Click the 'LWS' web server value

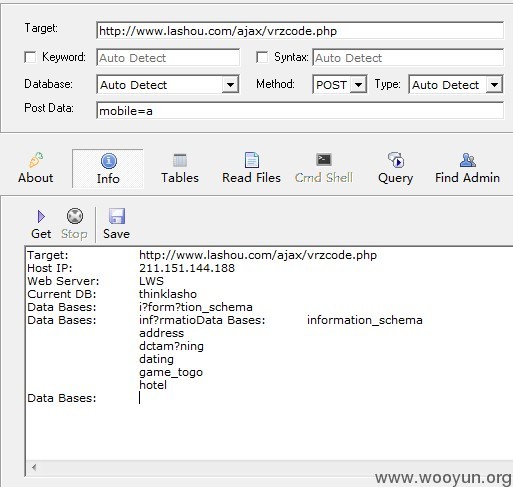[151, 281]
